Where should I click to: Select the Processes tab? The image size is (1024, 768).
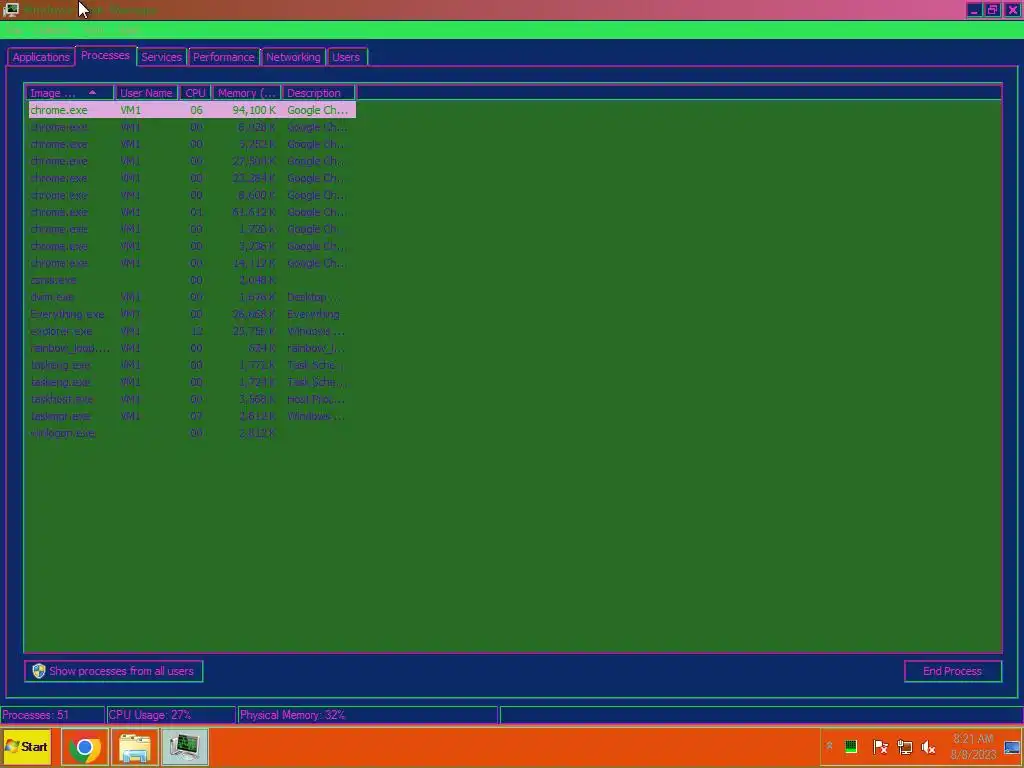(x=105, y=56)
